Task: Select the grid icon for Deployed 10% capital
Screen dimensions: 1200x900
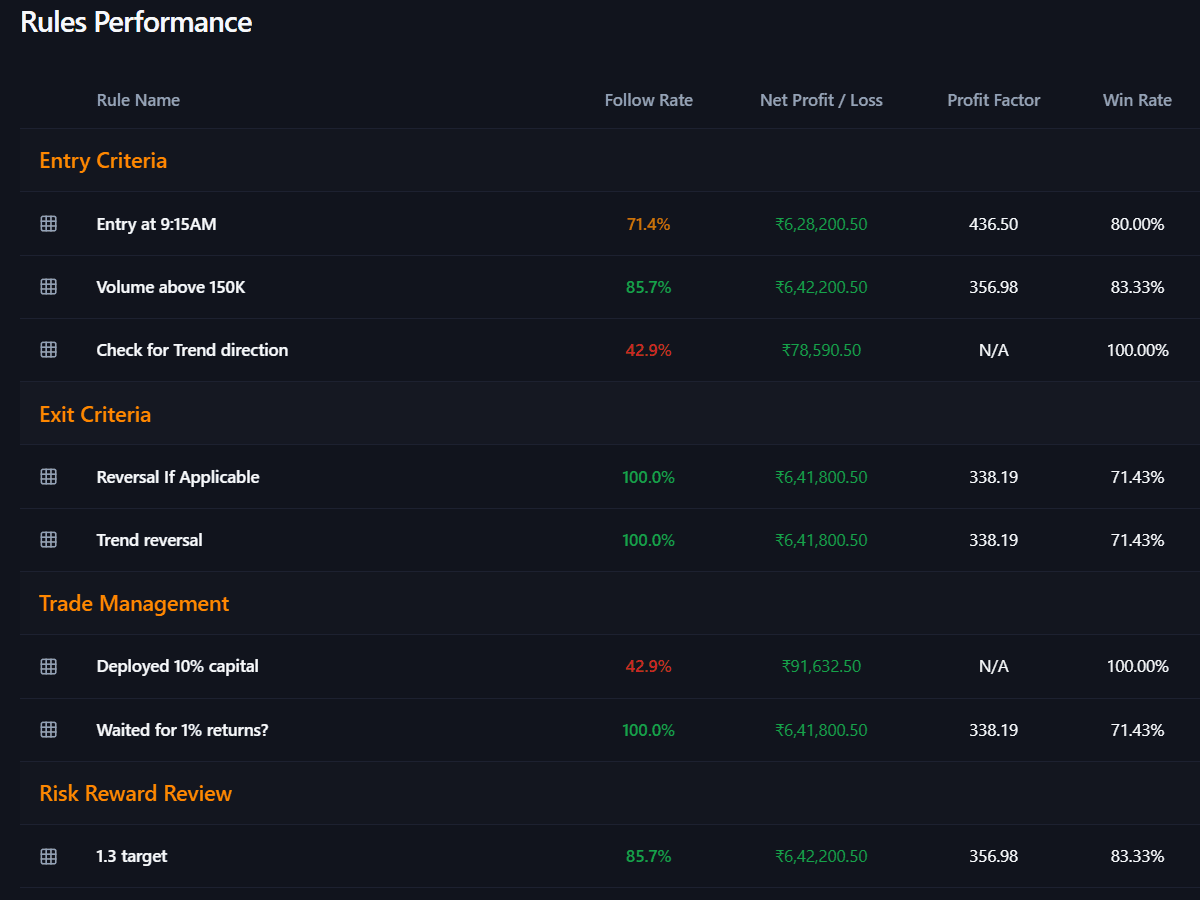Action: tap(48, 666)
